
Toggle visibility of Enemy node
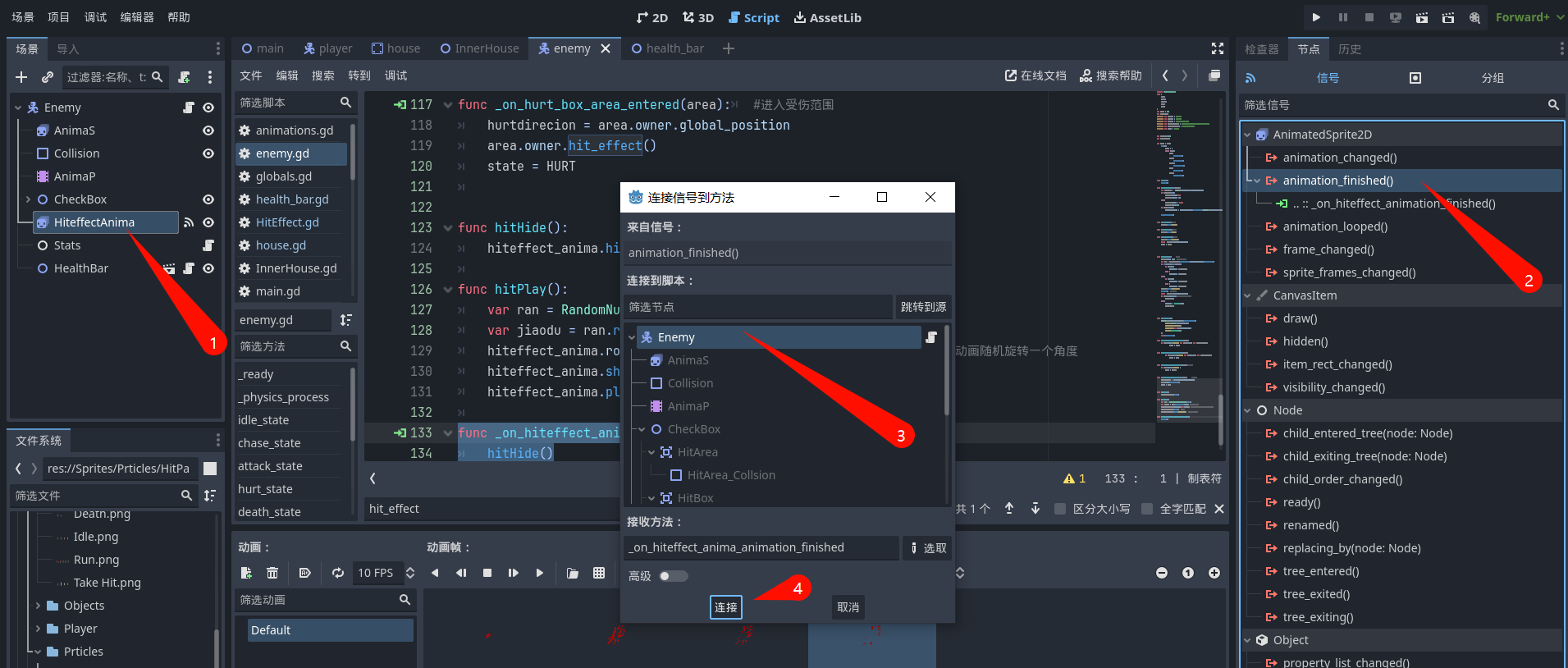[x=208, y=108]
